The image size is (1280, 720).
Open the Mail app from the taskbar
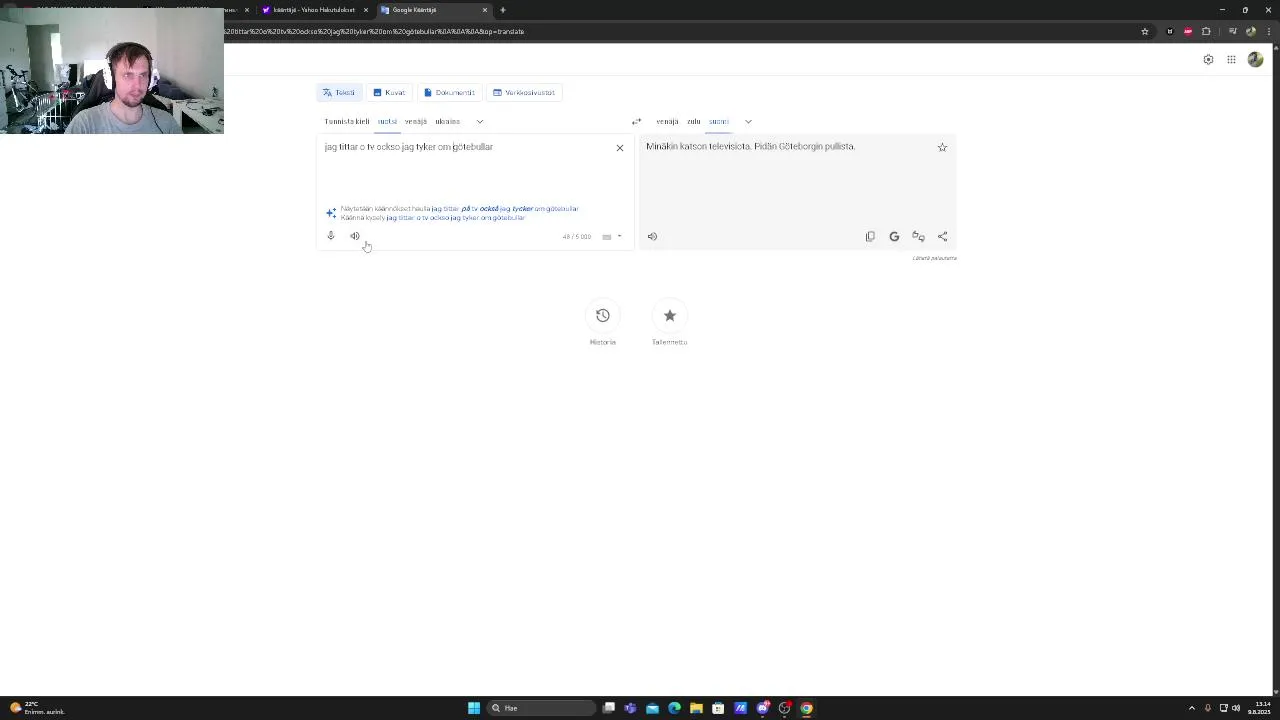pos(652,708)
